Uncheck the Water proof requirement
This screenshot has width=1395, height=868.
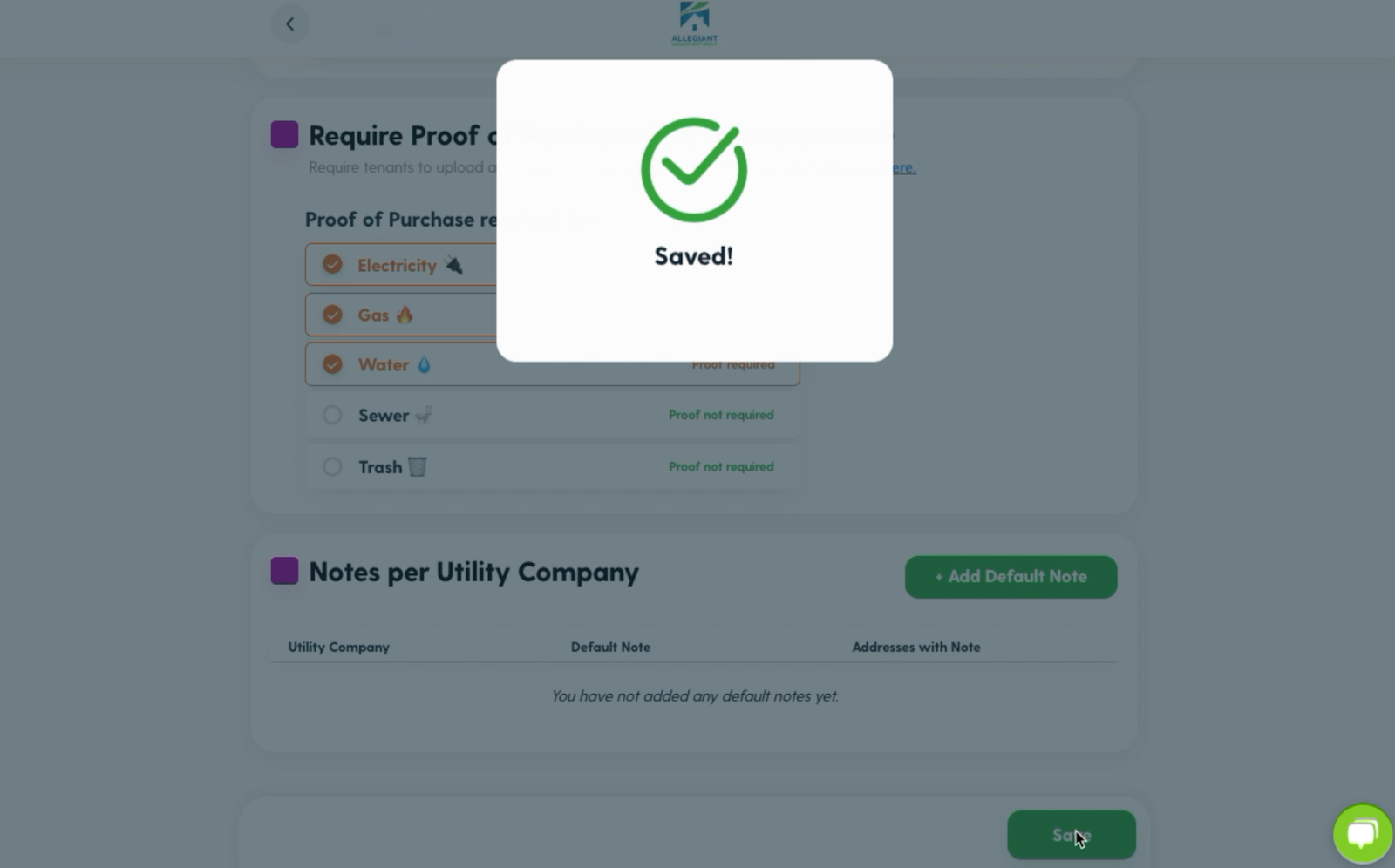tap(332, 364)
